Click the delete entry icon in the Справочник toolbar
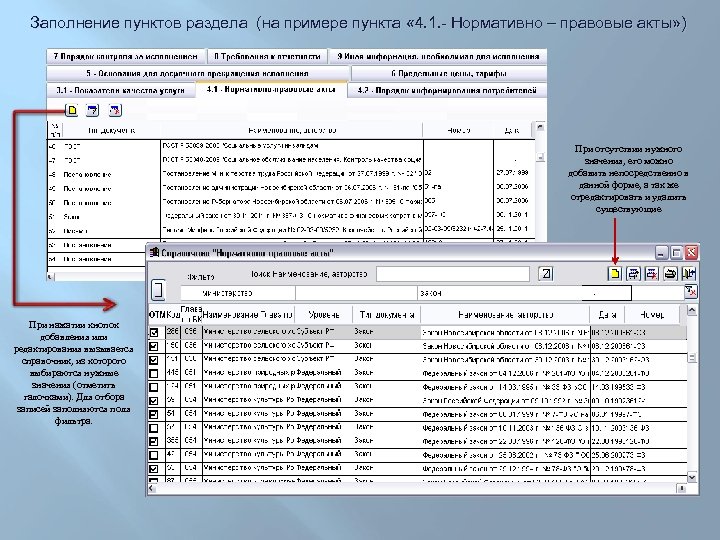This screenshot has height=540, width=720. click(x=652, y=274)
